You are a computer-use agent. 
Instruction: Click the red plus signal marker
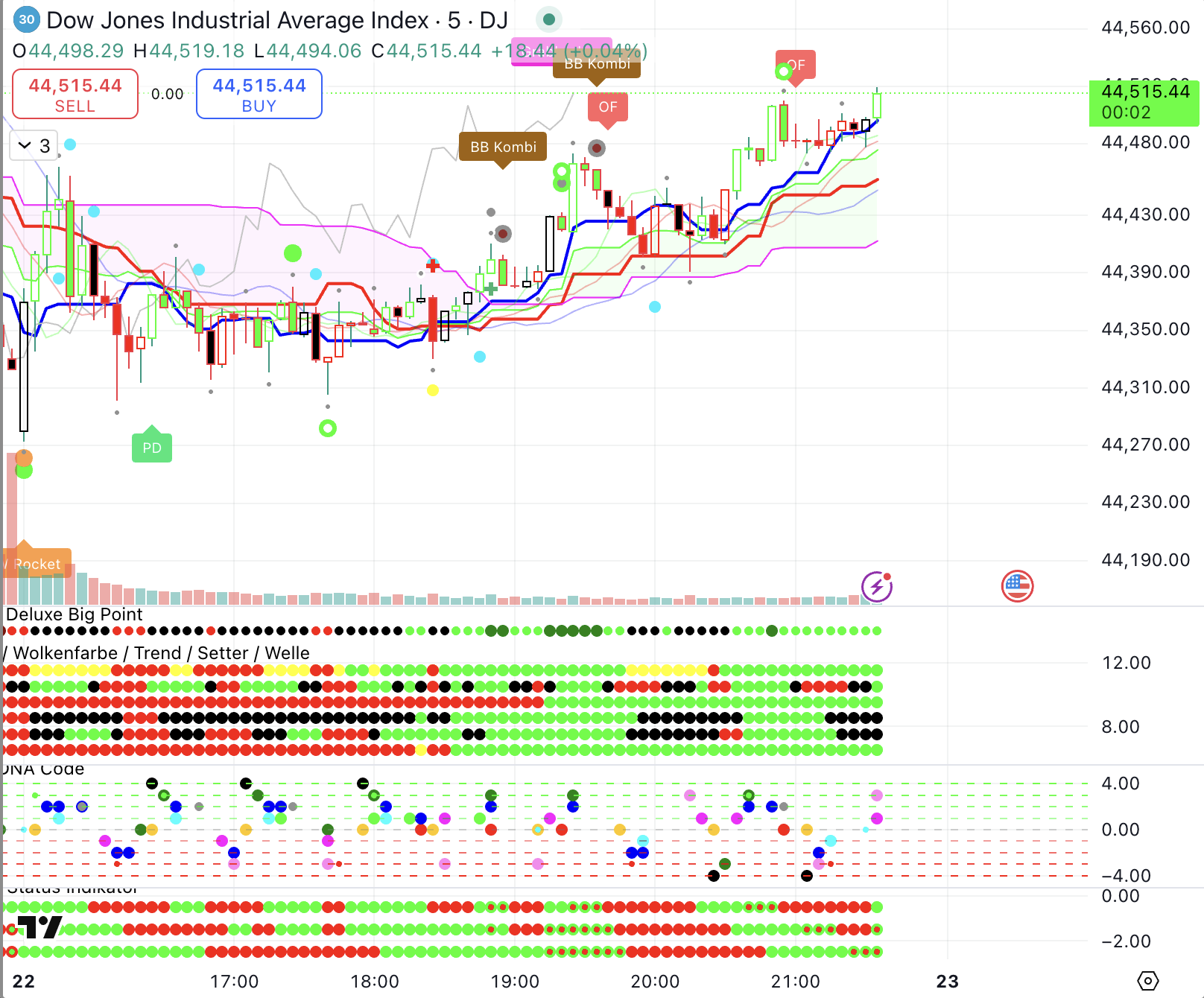pos(433,265)
